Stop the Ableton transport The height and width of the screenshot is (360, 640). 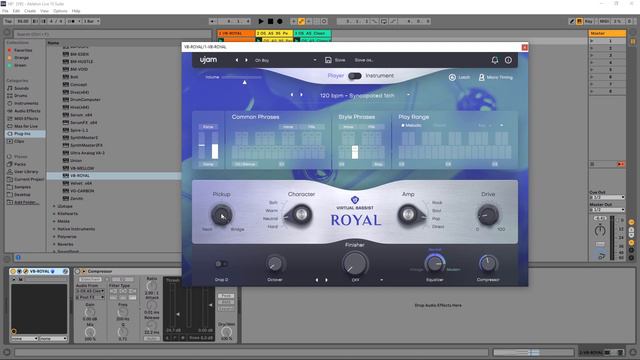270,21
